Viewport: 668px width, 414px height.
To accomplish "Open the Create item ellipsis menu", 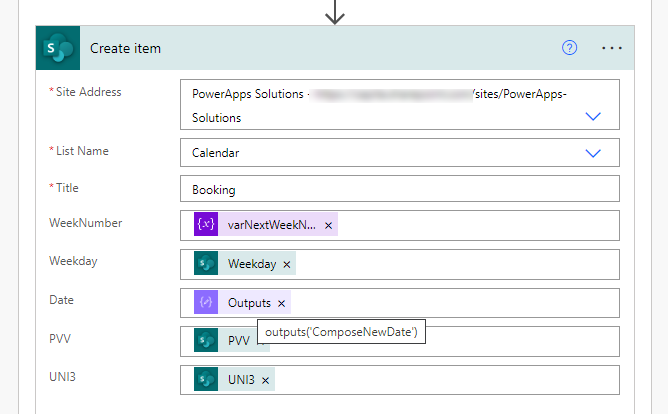I will 613,48.
